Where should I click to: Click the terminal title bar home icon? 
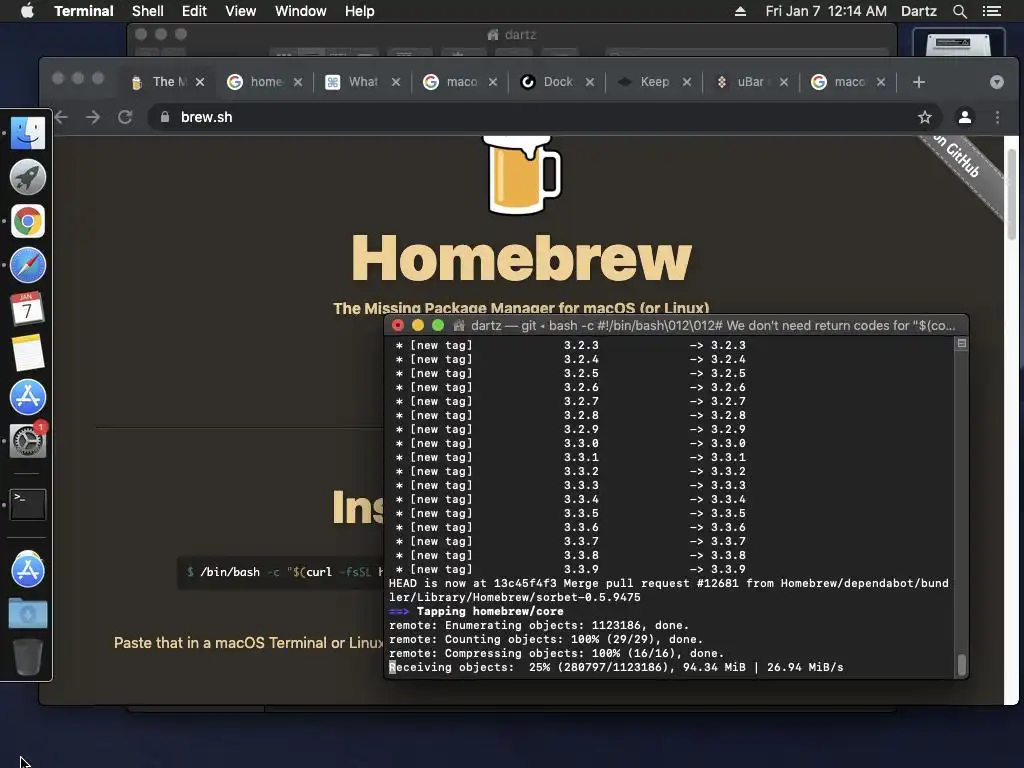(458, 325)
